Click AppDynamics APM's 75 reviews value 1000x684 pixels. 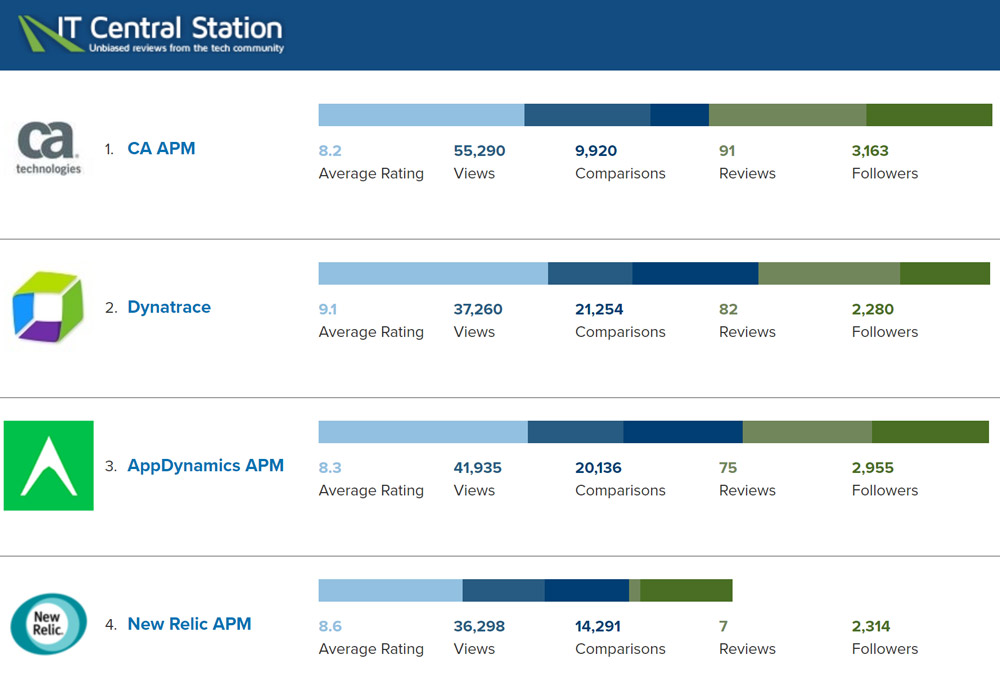click(x=728, y=468)
